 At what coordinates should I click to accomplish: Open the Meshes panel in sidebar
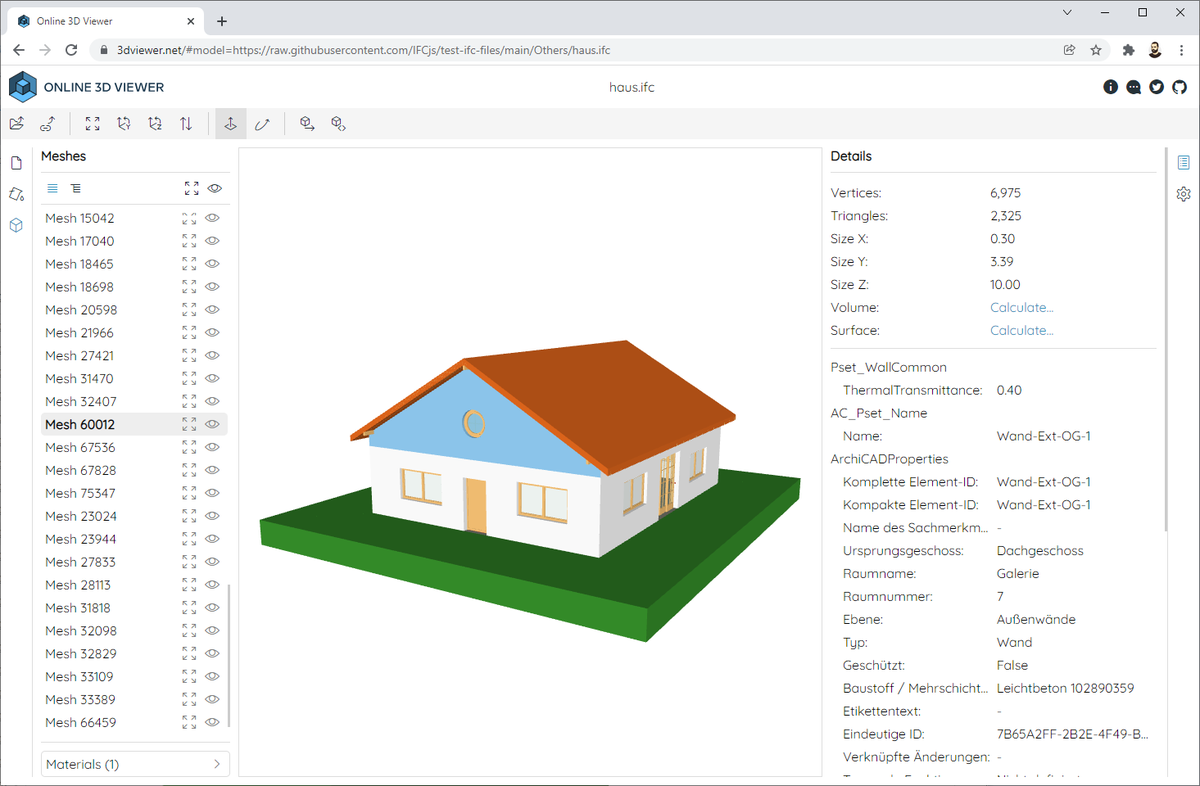16,225
